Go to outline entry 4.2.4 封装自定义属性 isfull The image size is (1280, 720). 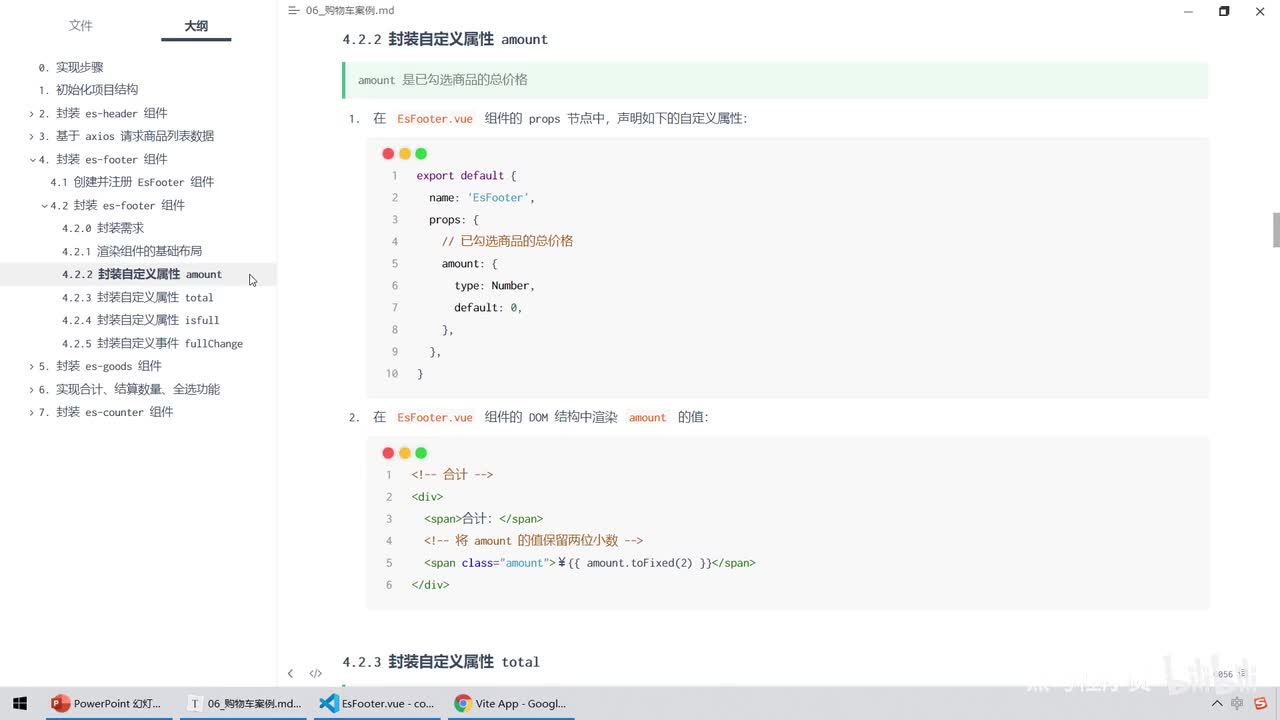(141, 320)
